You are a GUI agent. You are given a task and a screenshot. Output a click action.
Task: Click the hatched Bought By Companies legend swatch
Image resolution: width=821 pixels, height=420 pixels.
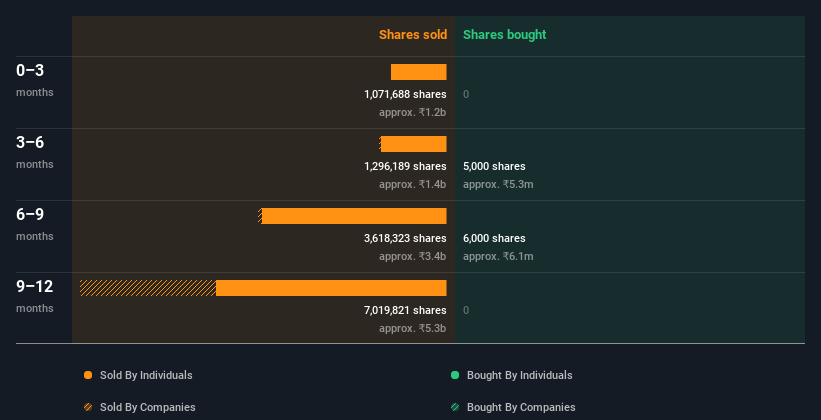pos(455,407)
